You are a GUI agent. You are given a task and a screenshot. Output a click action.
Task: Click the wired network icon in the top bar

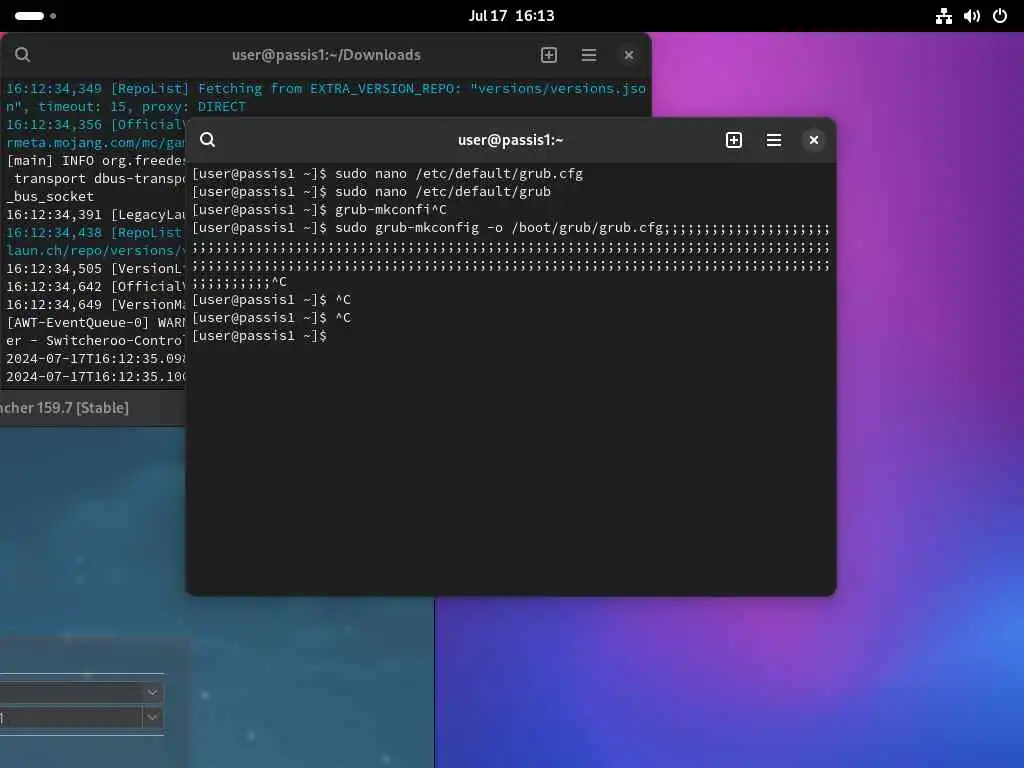click(944, 16)
